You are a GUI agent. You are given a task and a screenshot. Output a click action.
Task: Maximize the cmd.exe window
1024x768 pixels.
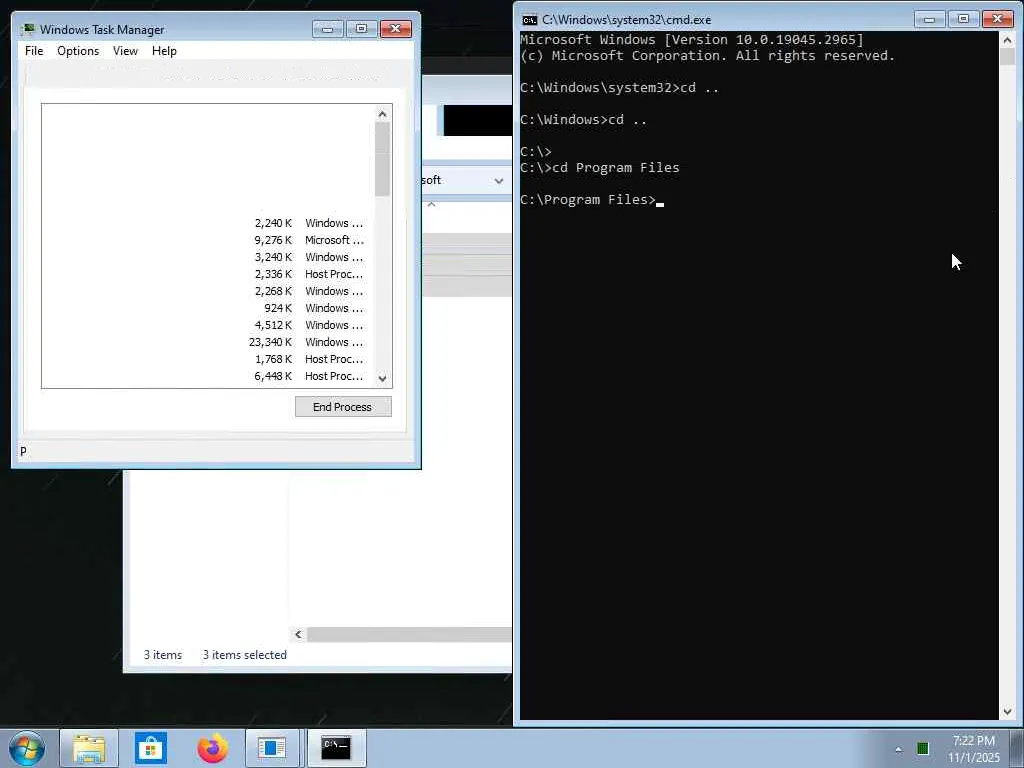tap(963, 19)
